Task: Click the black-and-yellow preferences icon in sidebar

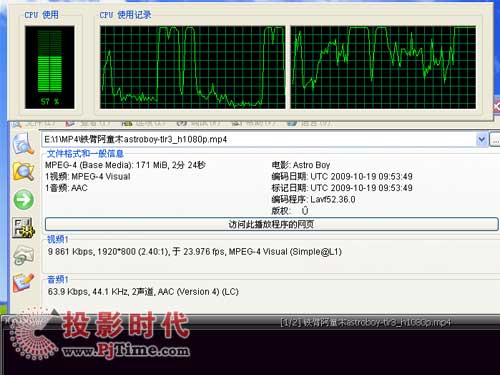Action: coord(23,228)
